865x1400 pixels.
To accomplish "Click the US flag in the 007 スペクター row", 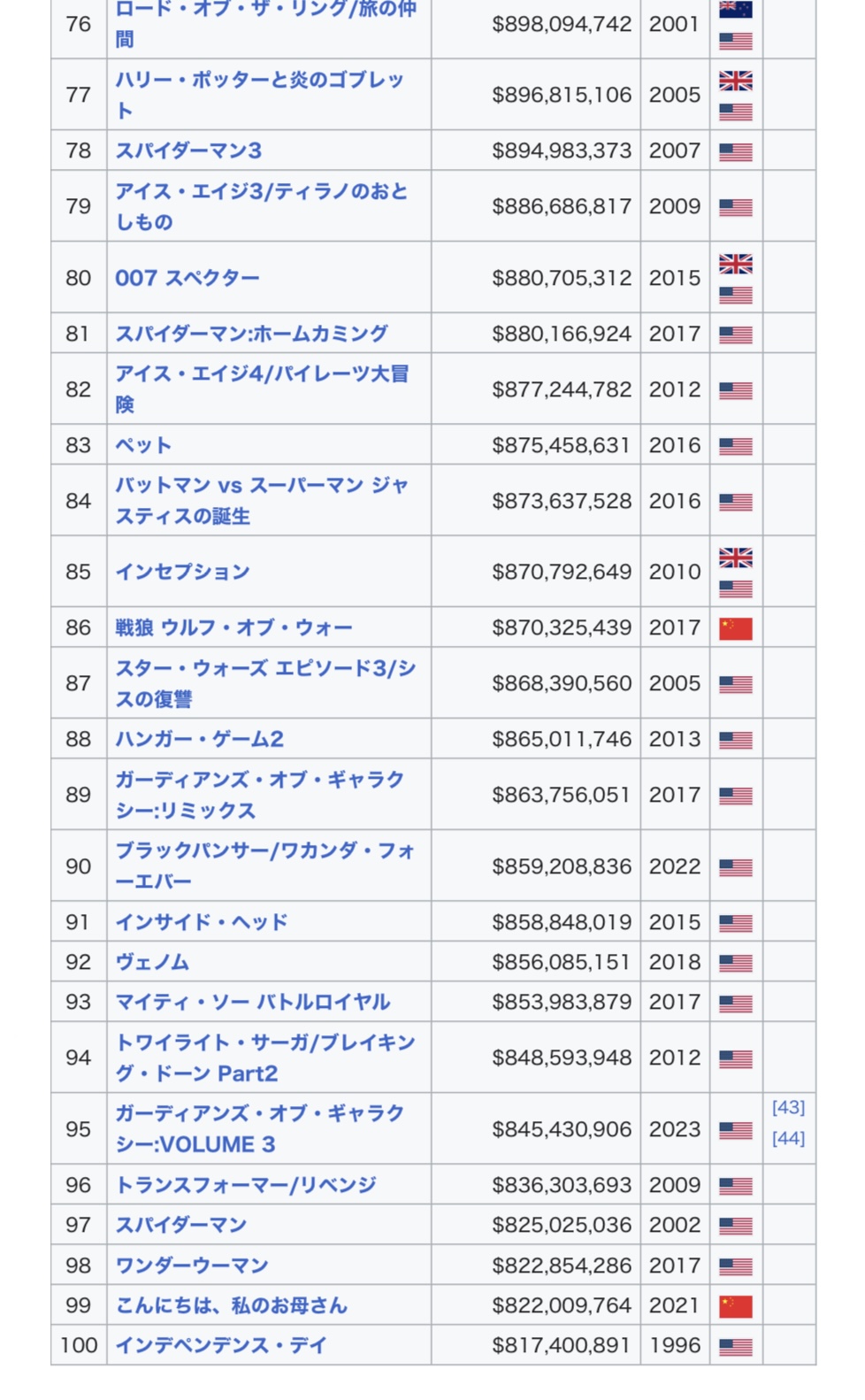I will [x=735, y=295].
